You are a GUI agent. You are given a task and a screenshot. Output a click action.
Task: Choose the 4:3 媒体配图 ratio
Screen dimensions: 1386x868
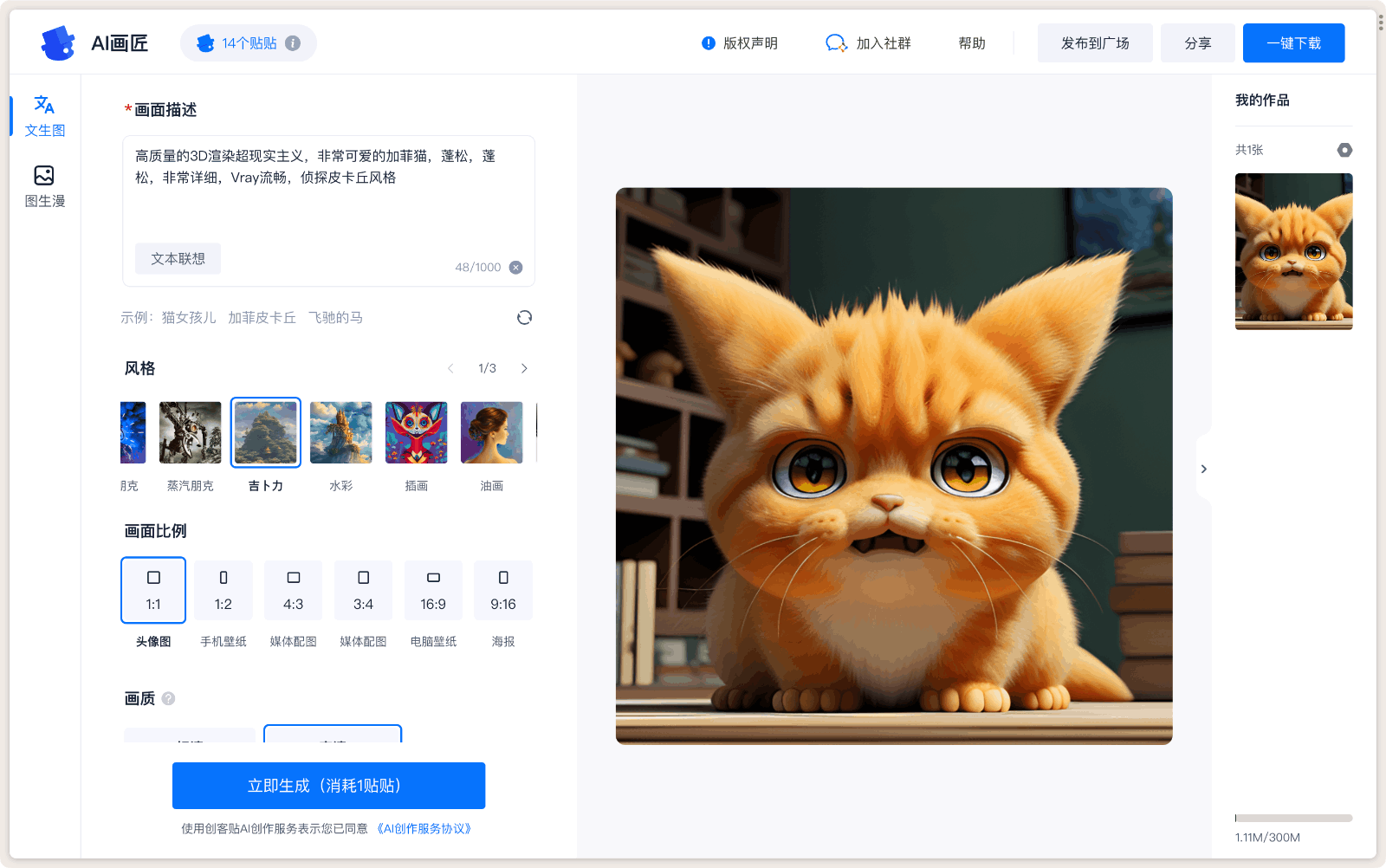point(294,590)
